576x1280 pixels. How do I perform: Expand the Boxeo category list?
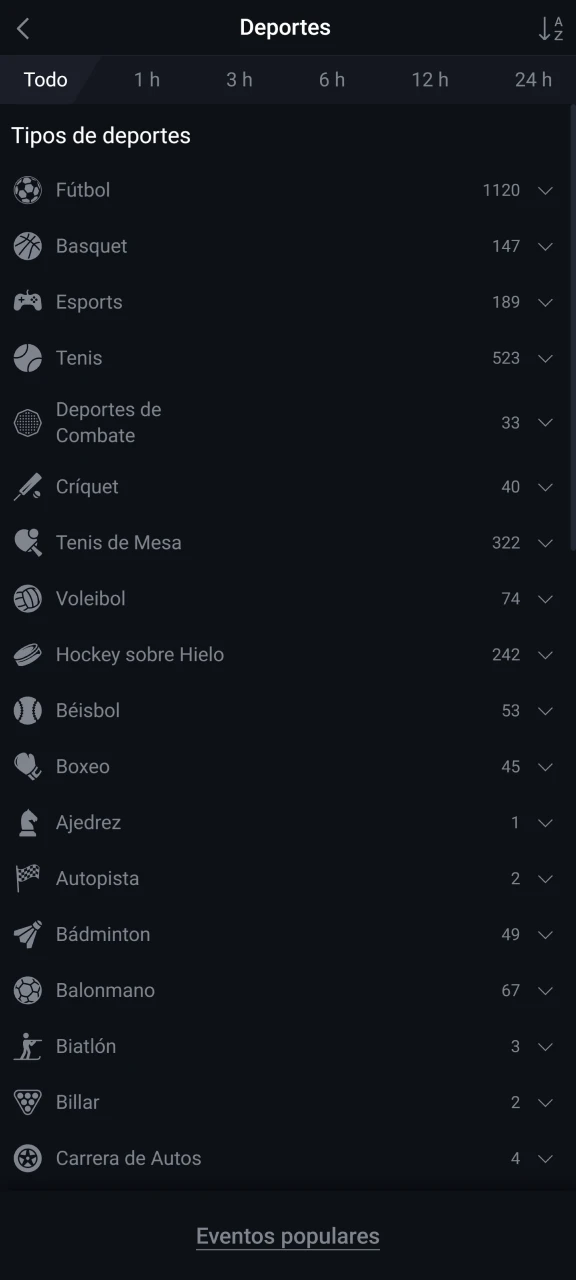[545, 766]
